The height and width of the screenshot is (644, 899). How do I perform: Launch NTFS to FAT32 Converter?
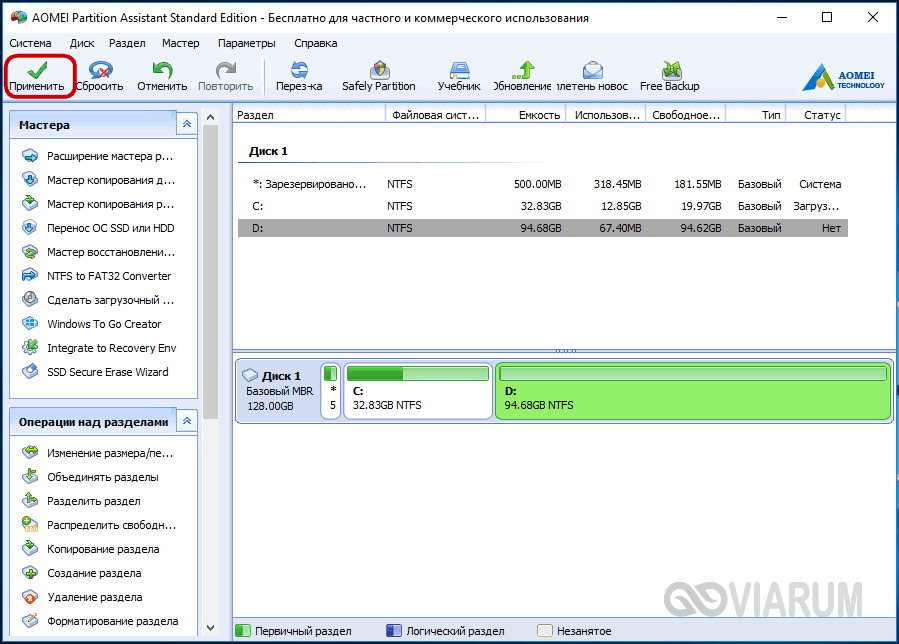point(108,276)
